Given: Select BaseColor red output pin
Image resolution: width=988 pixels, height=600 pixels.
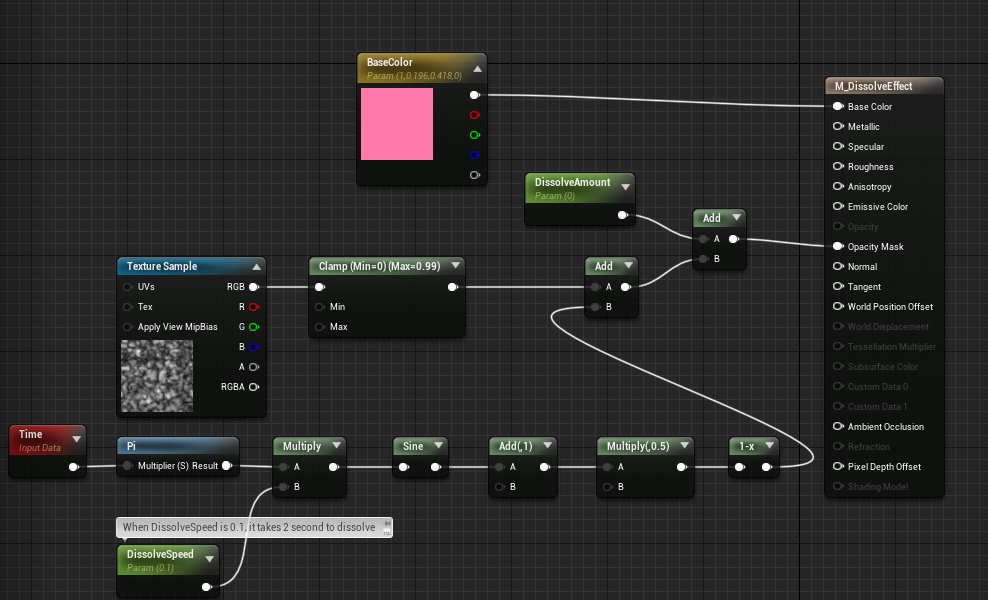Looking at the screenshot, I should (x=474, y=115).
